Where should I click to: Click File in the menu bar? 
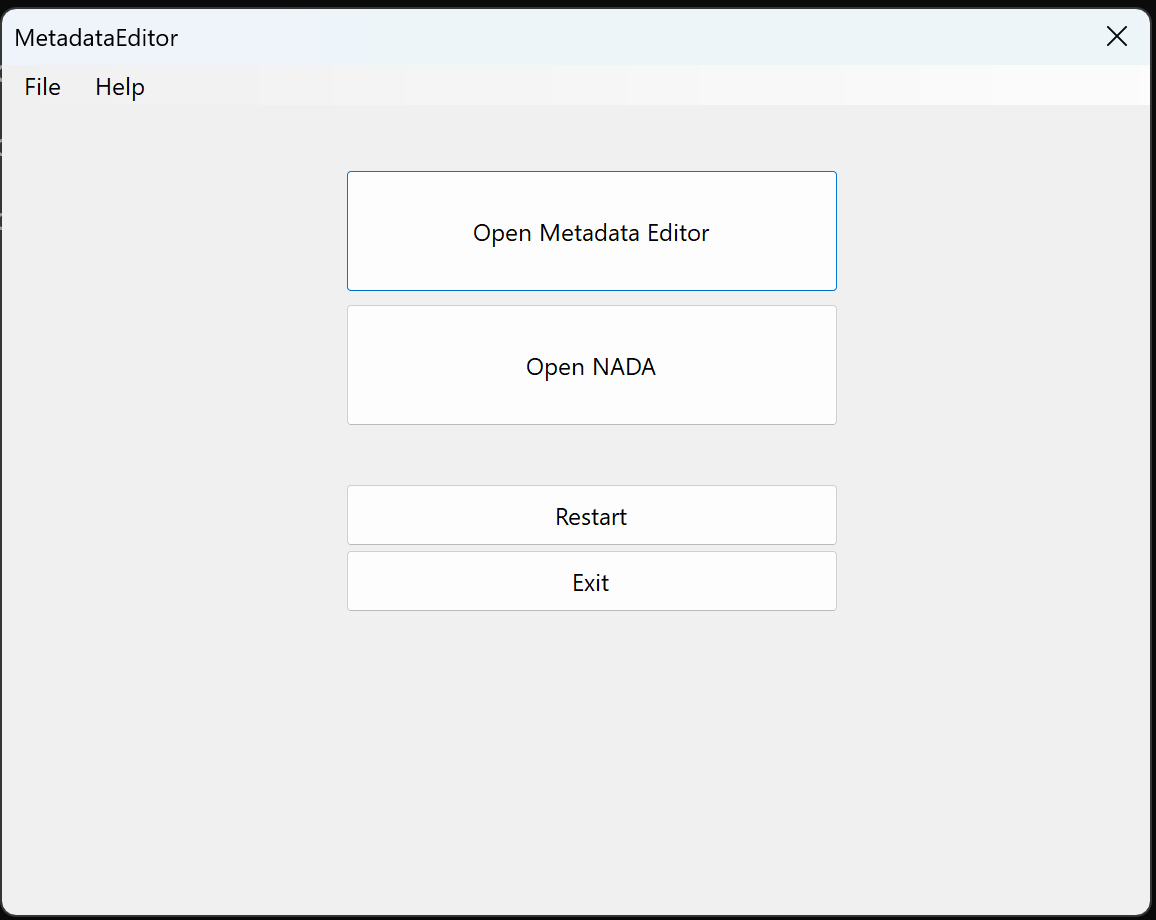[x=42, y=87]
